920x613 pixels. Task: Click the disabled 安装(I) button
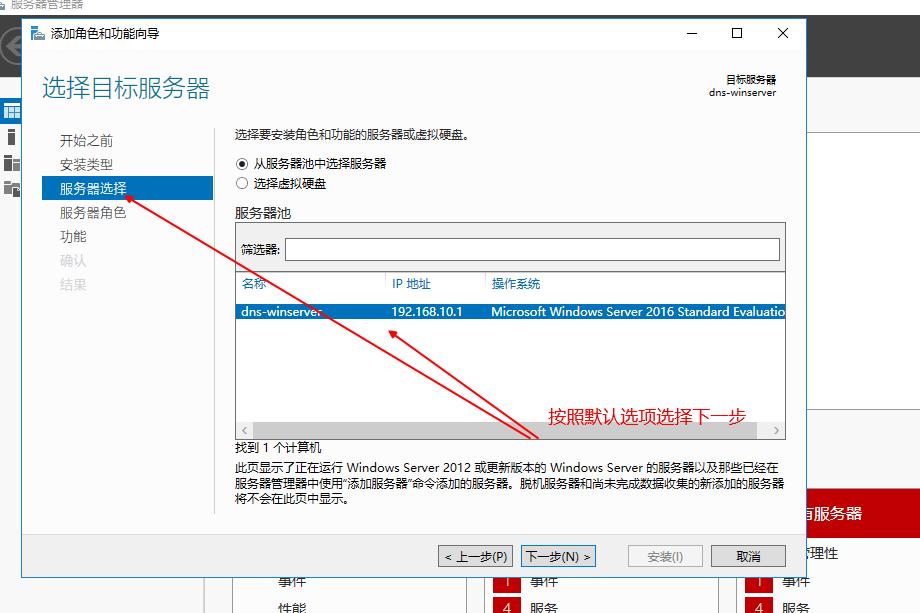tap(664, 556)
